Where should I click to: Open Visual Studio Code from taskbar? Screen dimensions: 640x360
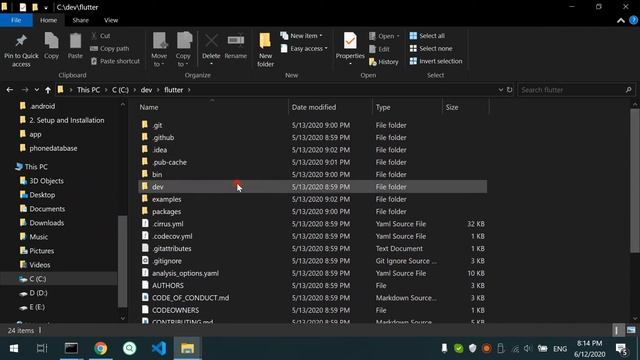[x=158, y=348]
